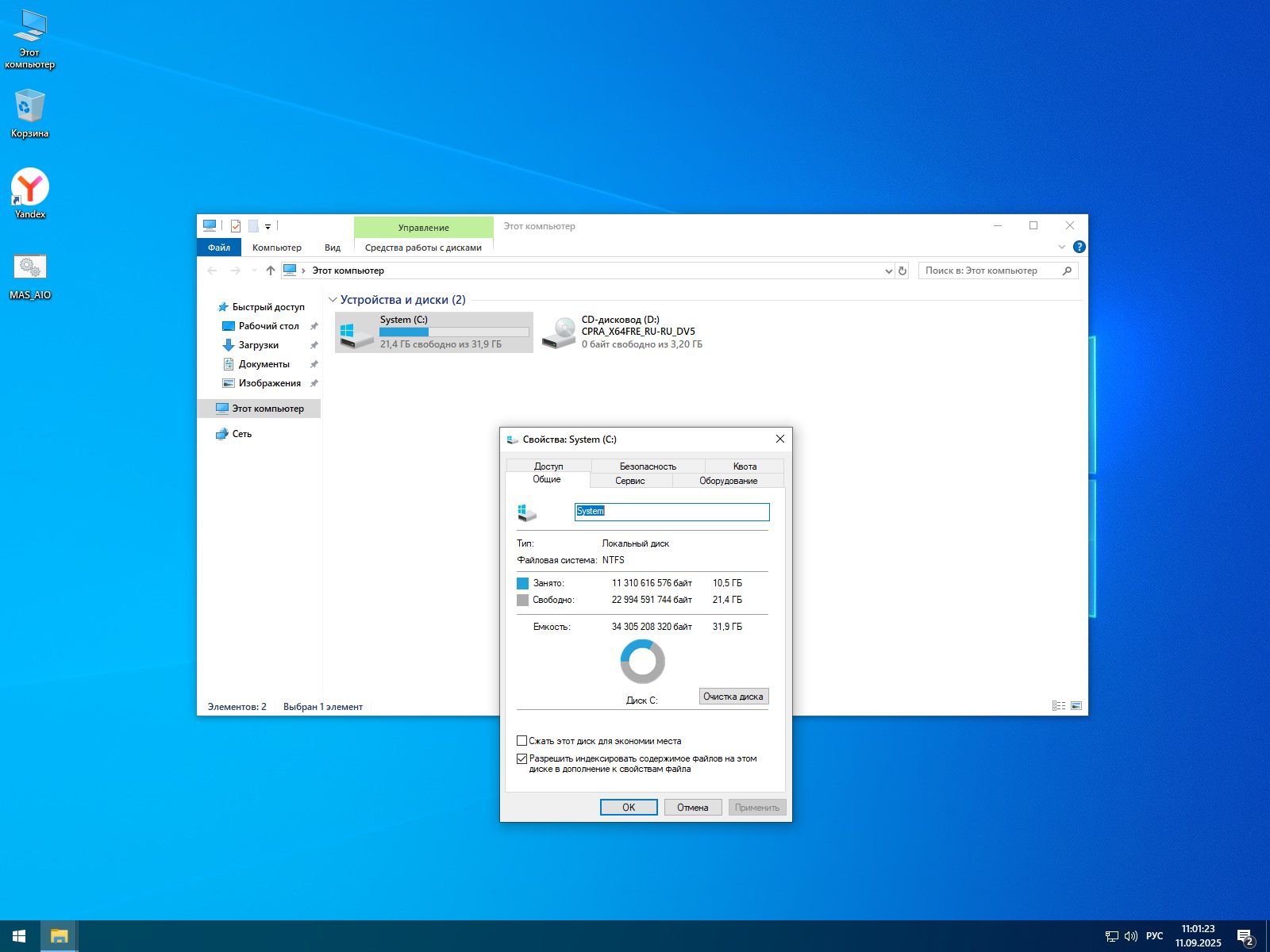Image resolution: width=1270 pixels, height=952 pixels.
Task: Click the CD-дисковод (D:) drive icon
Action: tap(559, 332)
